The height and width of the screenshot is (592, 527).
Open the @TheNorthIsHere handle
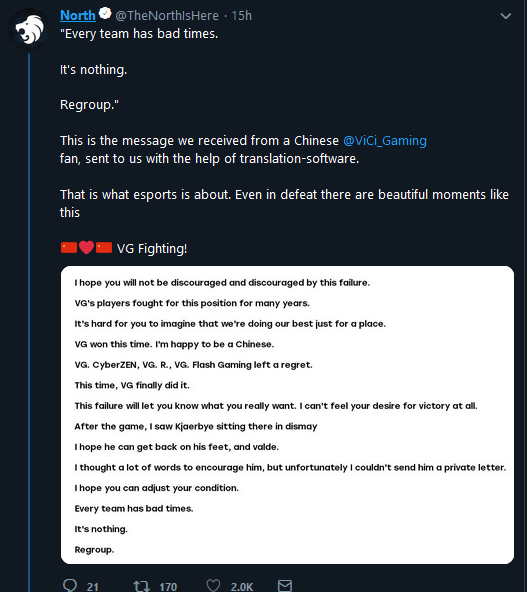click(x=167, y=16)
